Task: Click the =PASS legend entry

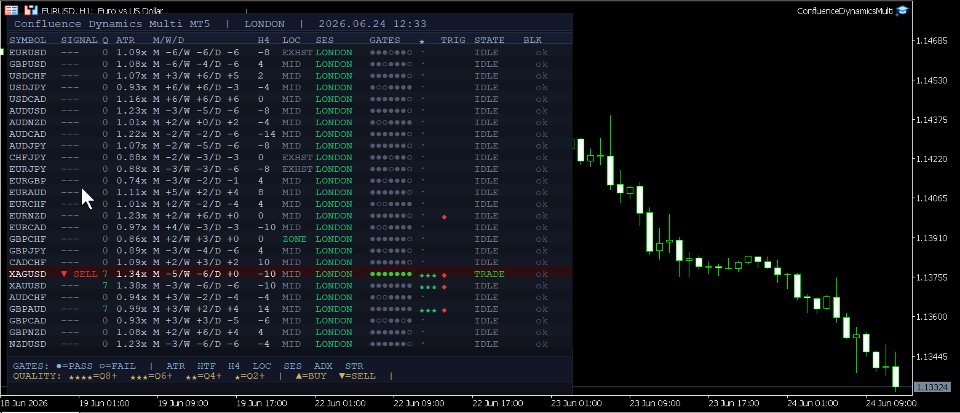Action: tap(74, 366)
